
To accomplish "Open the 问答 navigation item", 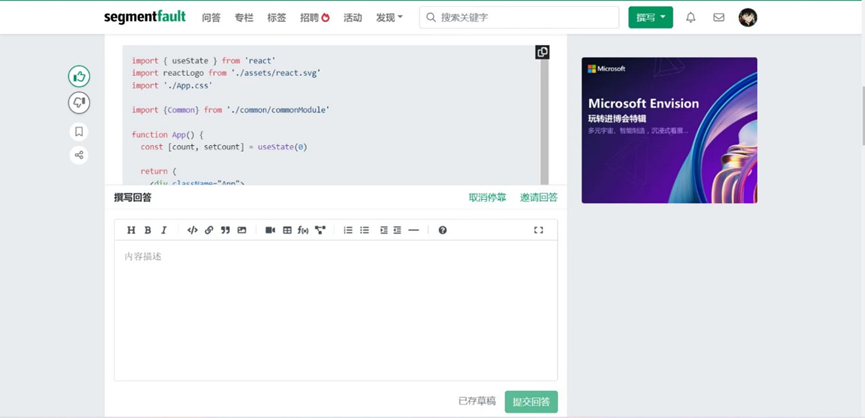I will 211,18.
